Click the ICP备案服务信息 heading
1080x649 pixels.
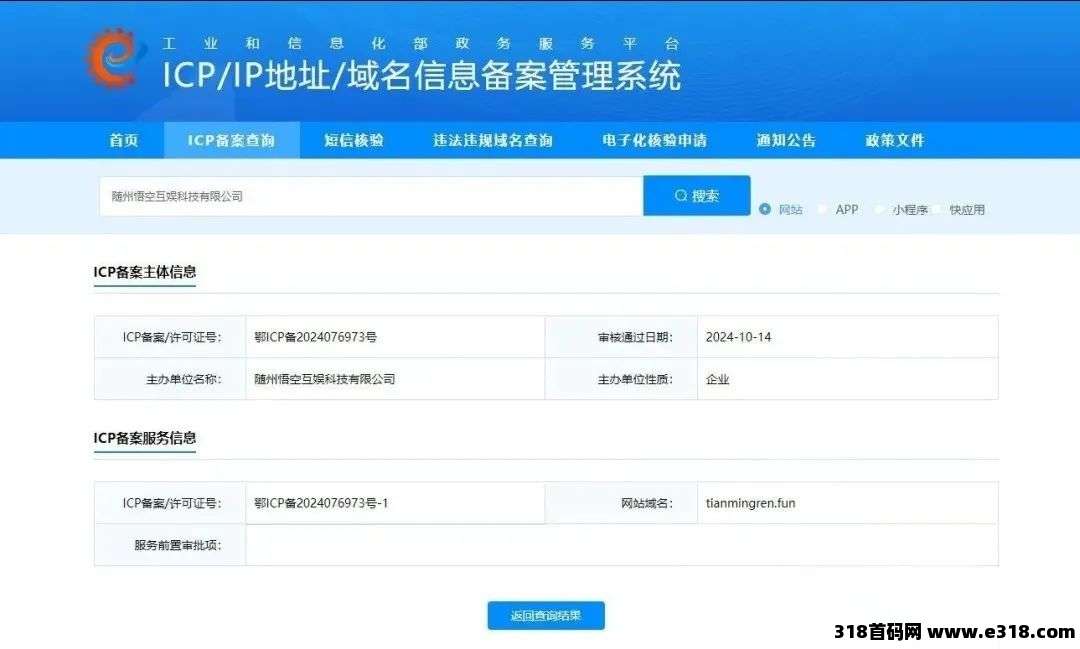[145, 438]
